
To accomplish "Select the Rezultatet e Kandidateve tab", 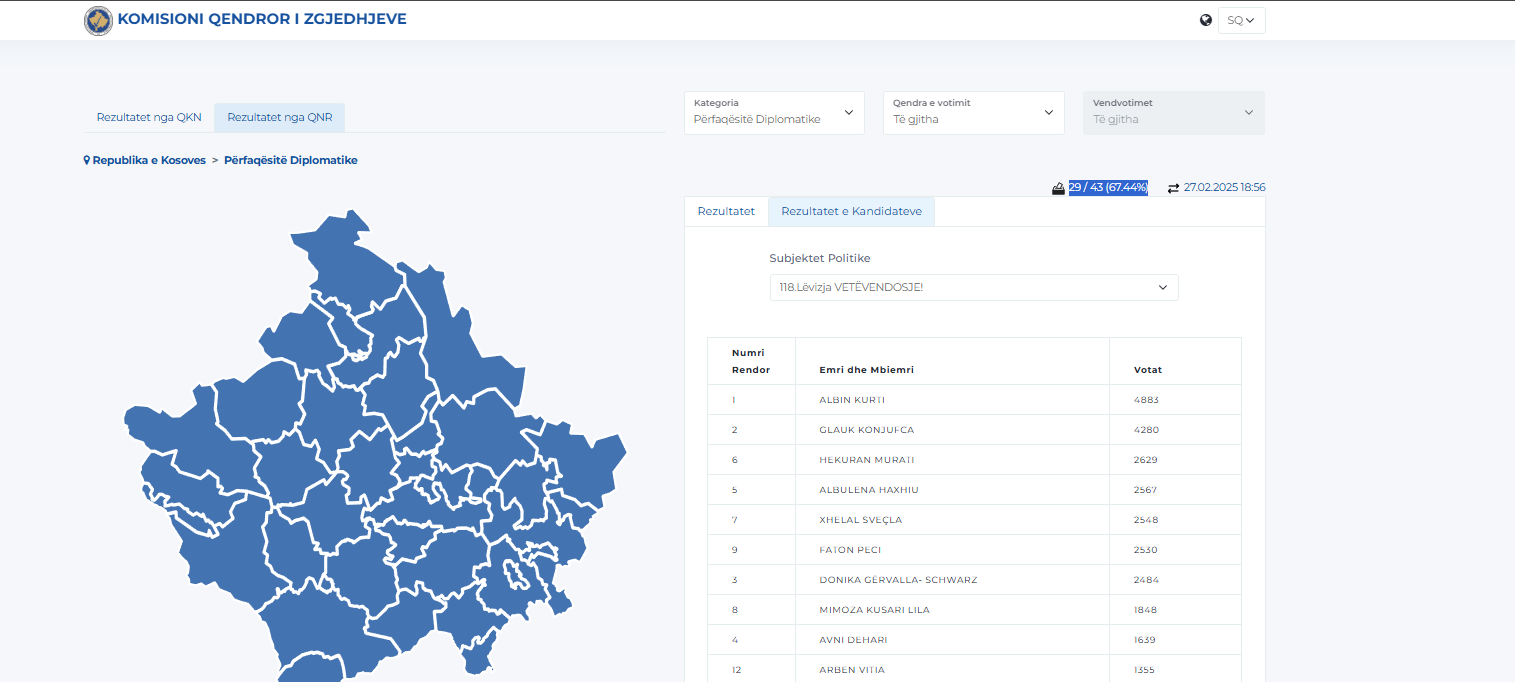I will [851, 211].
